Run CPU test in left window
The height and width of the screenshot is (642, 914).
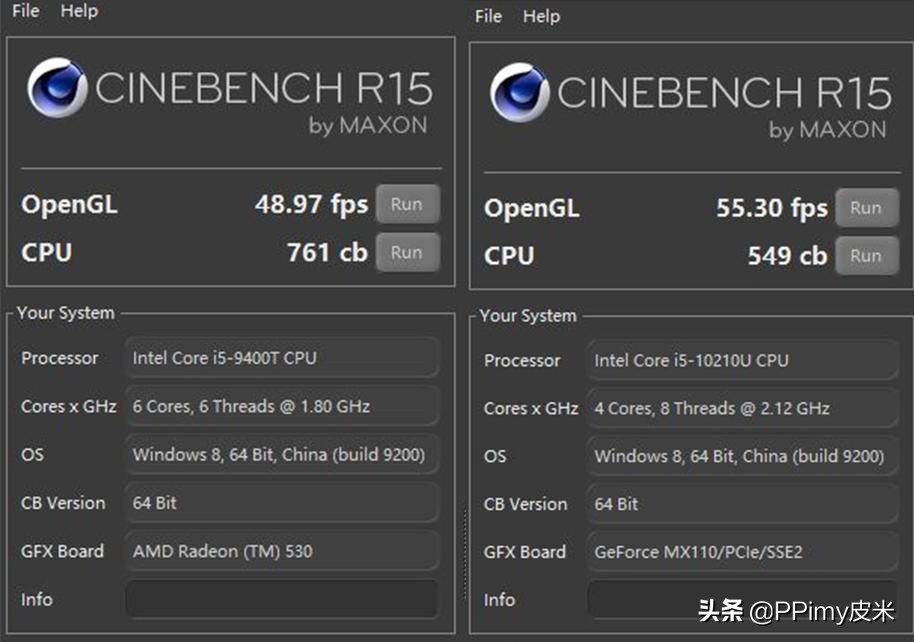pos(406,252)
